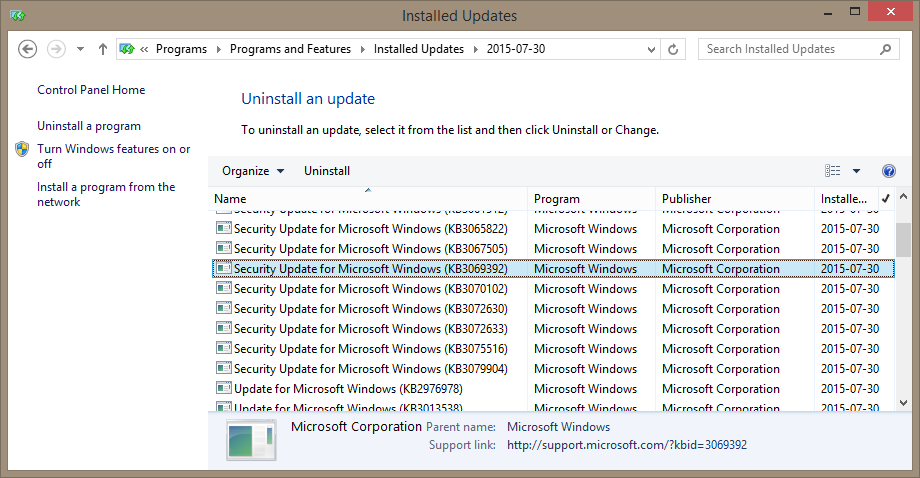The image size is (920, 478).
Task: Click the scroll down arrow of list
Action: (904, 403)
